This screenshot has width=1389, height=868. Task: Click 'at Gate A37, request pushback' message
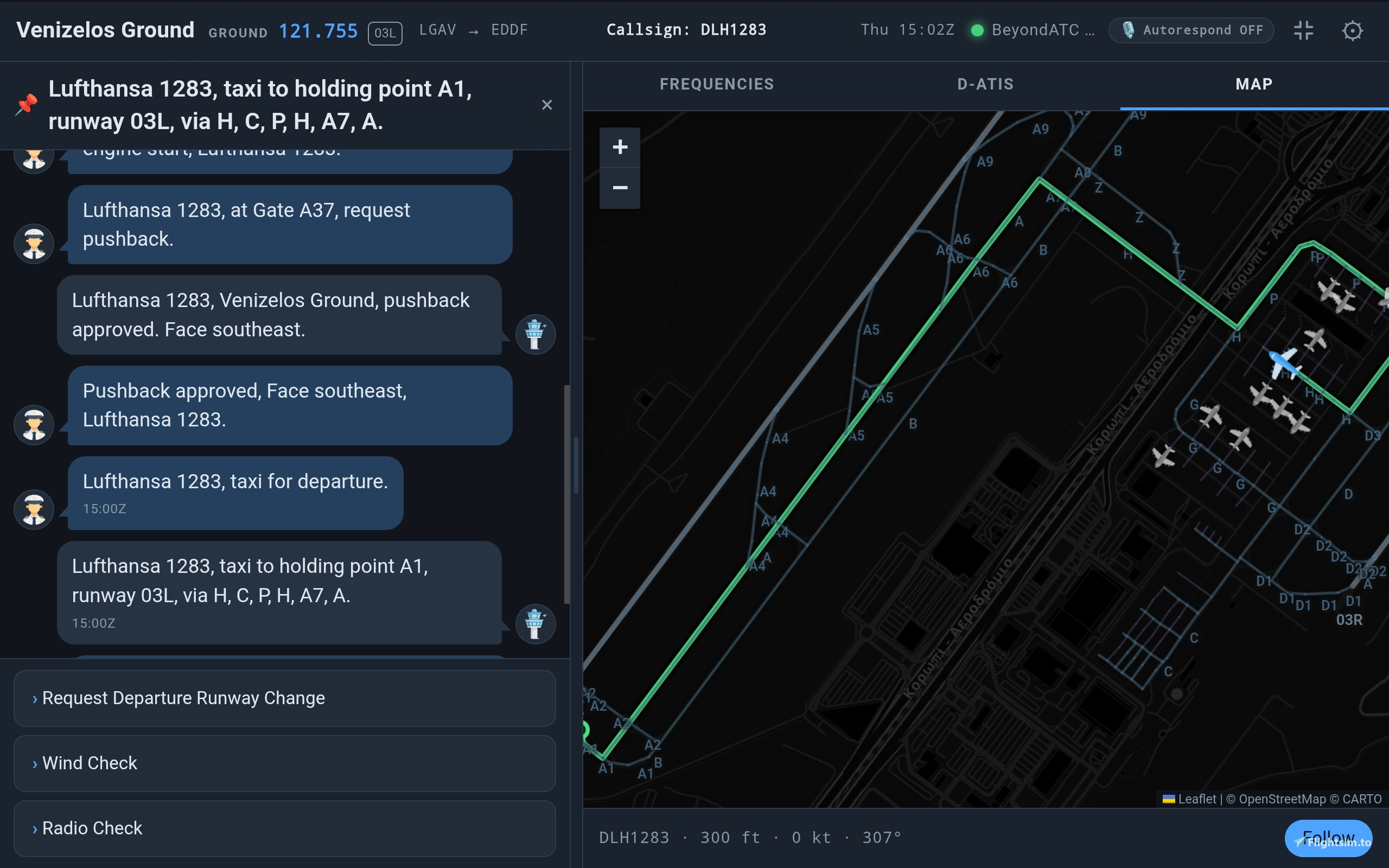pos(290,225)
